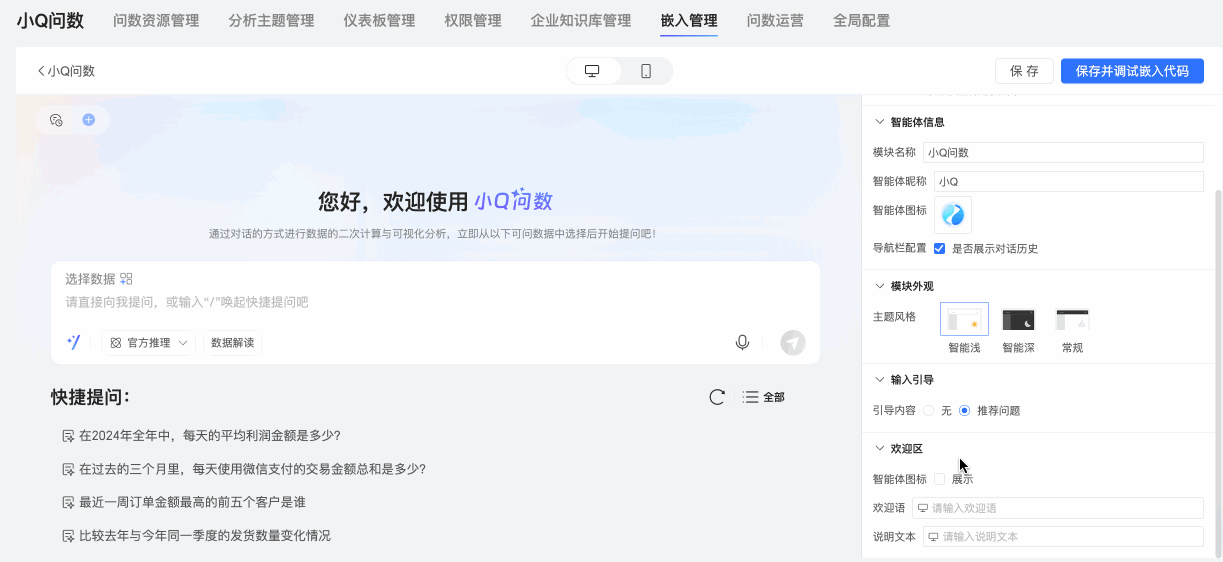
Task: Open 权限管理 tab
Action: tap(473, 20)
